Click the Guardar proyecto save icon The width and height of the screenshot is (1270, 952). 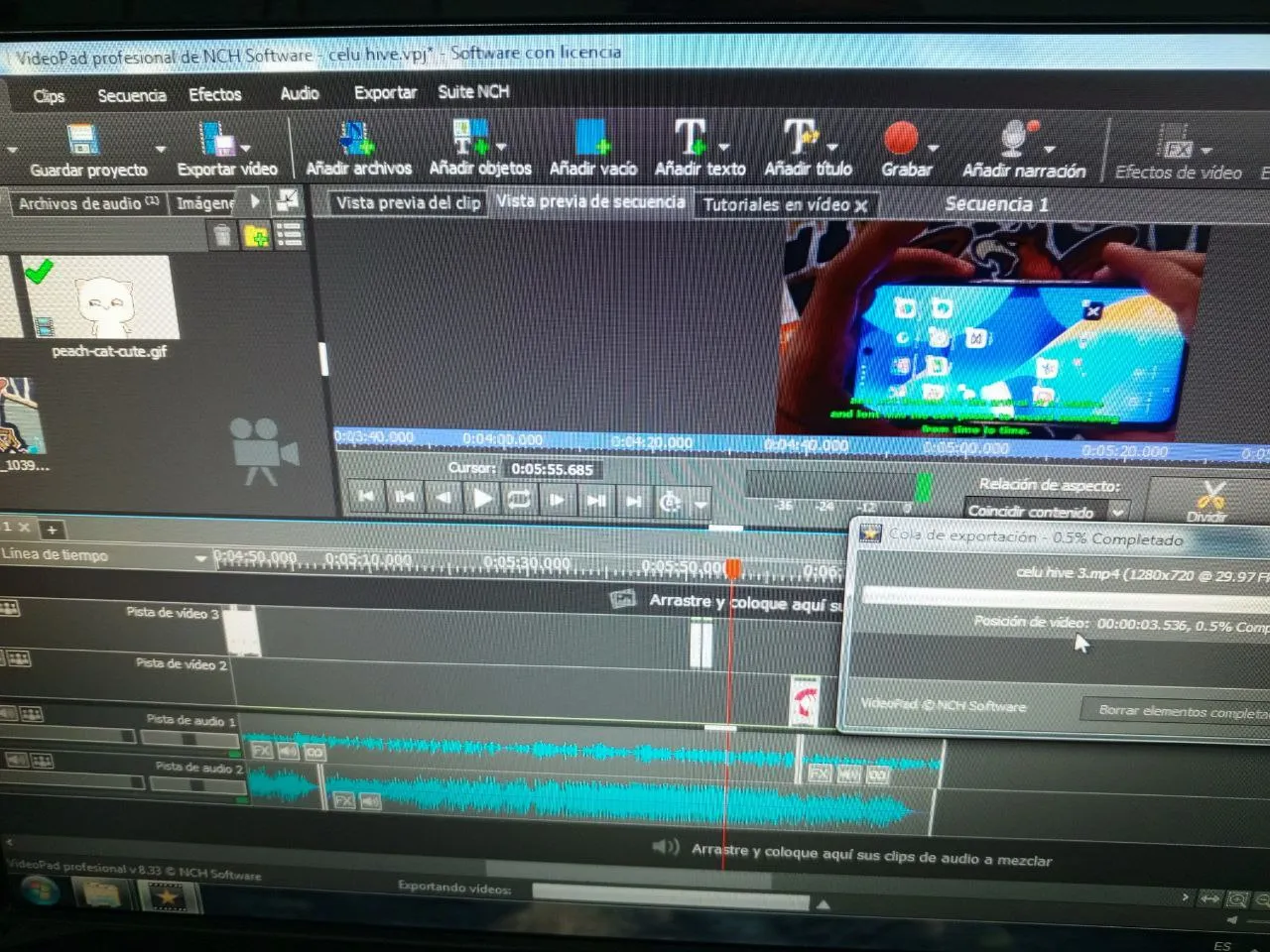[x=83, y=139]
